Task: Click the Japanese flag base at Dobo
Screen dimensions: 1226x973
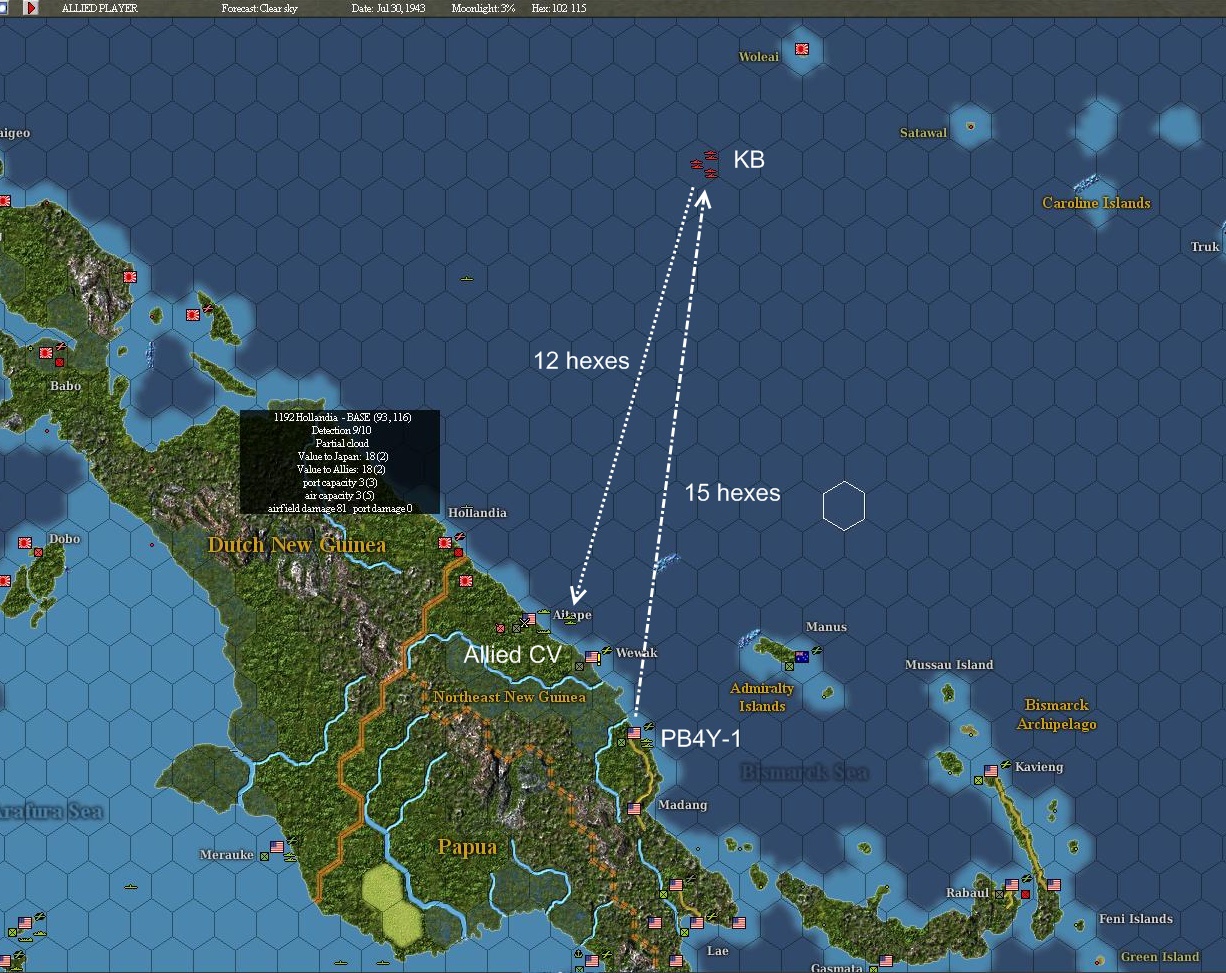Action: point(25,543)
